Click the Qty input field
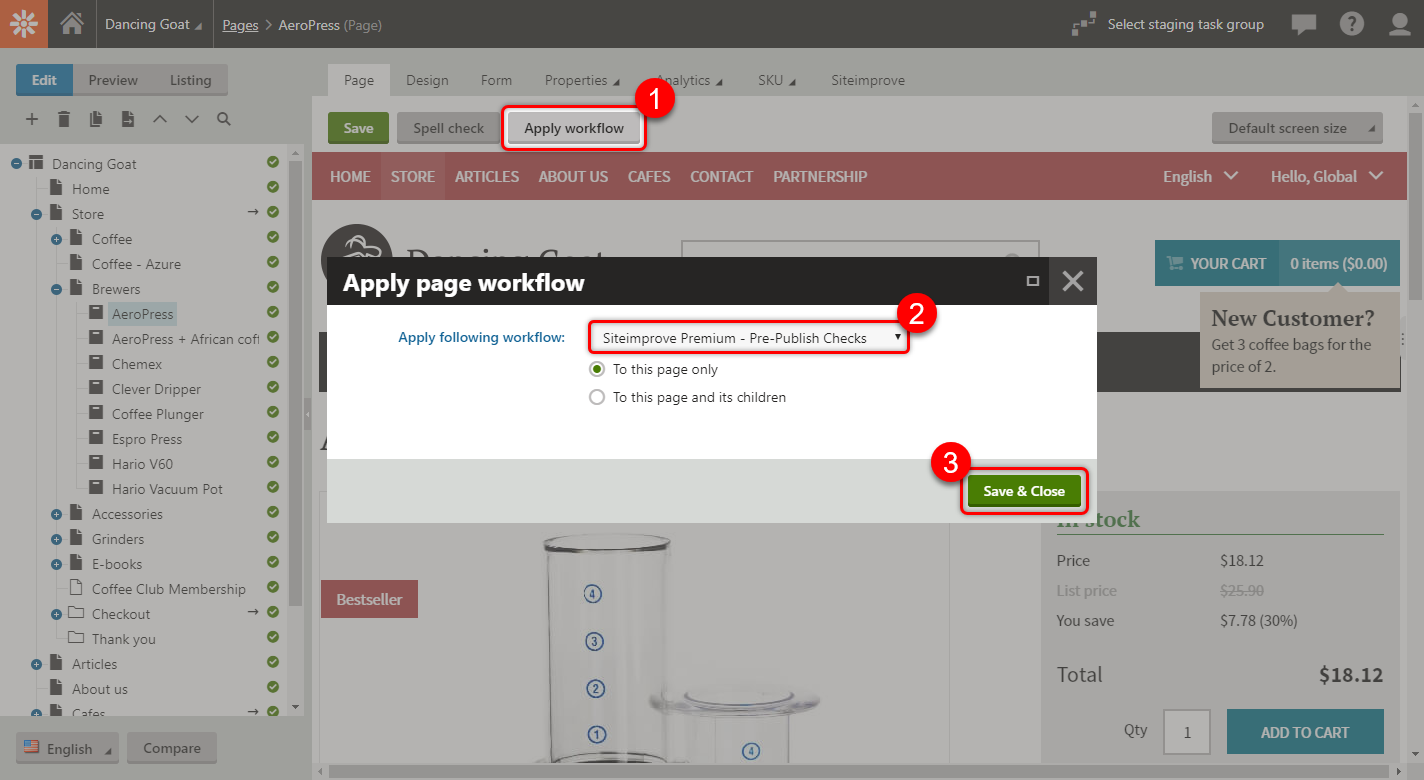The image size is (1424, 780). click(1187, 732)
